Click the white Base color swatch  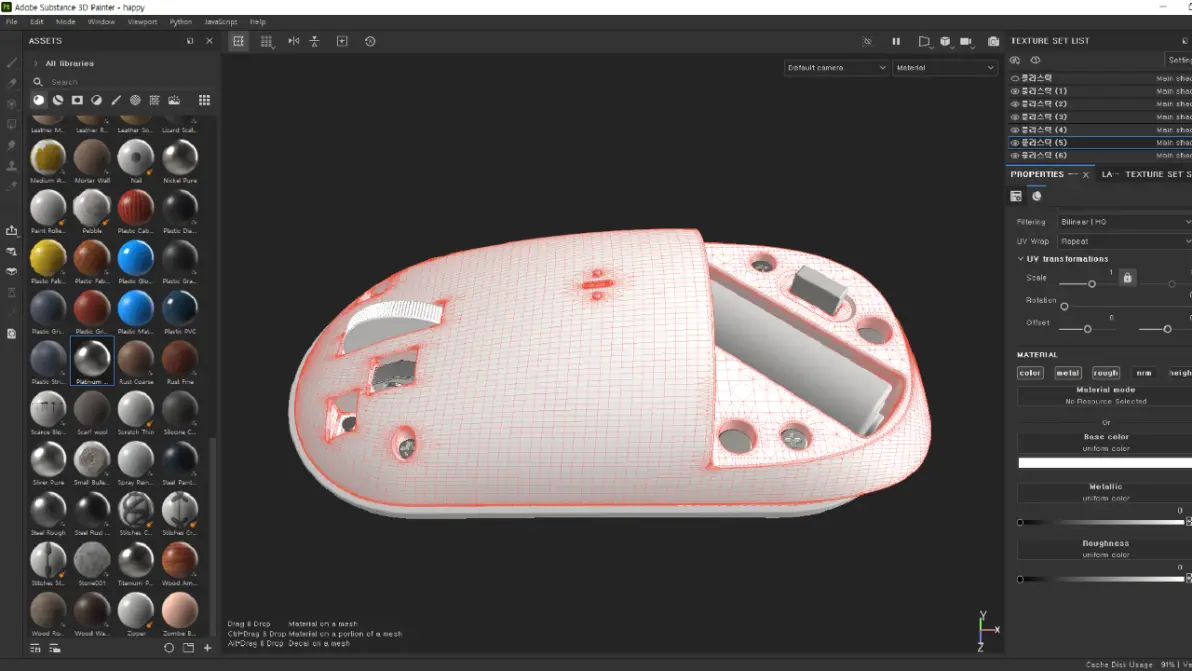(x=1104, y=463)
